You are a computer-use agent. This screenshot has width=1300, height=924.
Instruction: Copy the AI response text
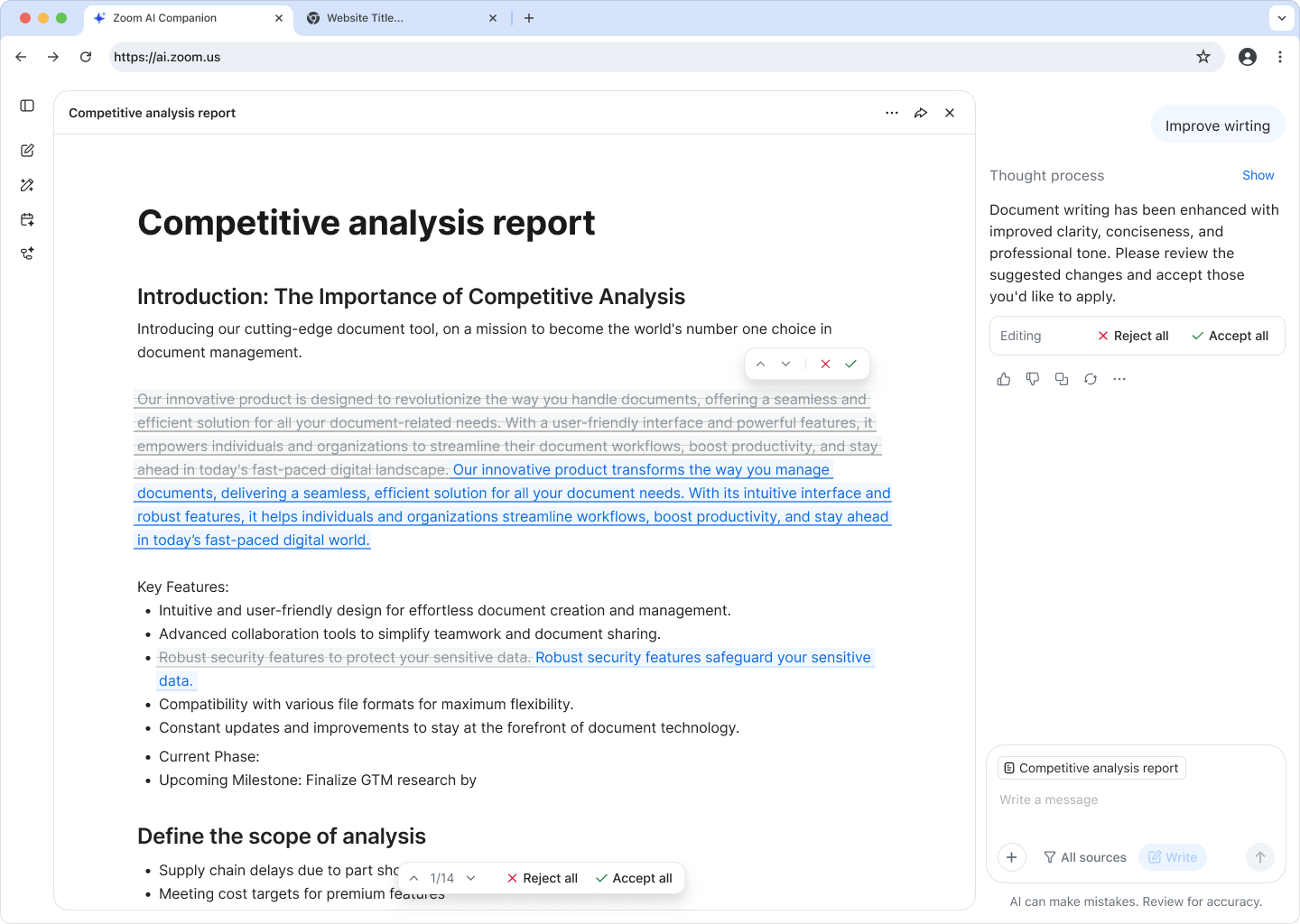coord(1062,379)
